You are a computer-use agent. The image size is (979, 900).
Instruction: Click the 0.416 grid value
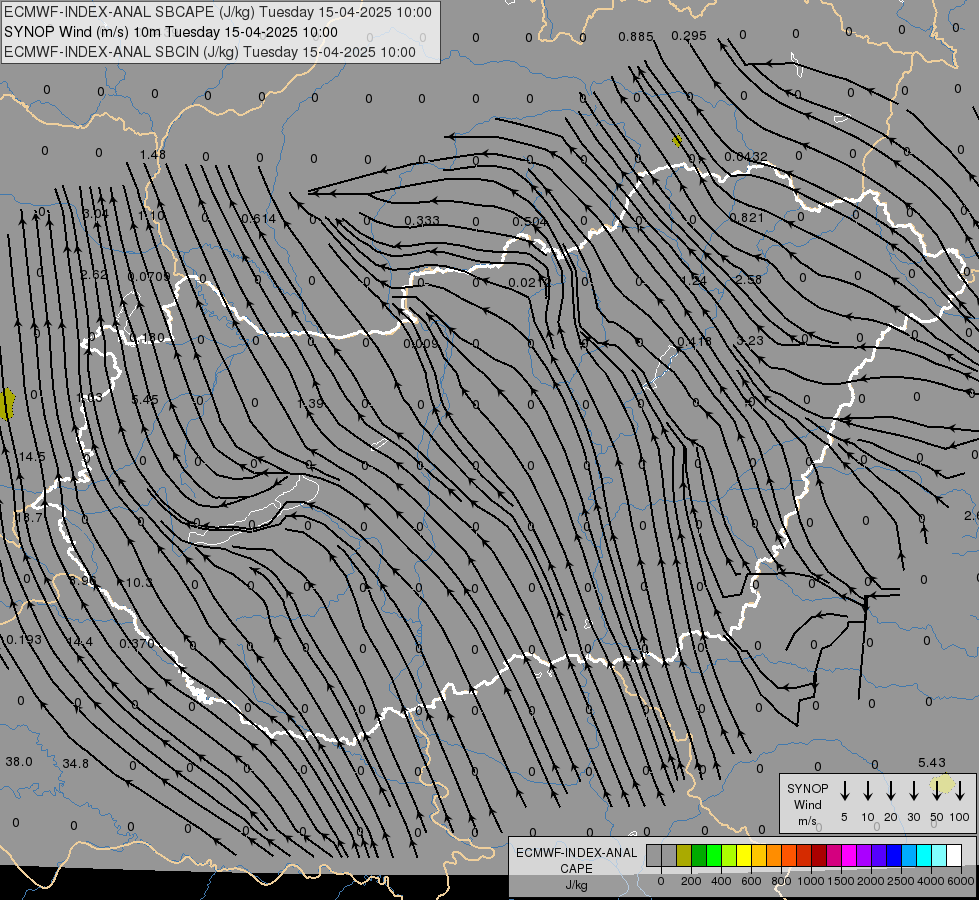pos(694,342)
